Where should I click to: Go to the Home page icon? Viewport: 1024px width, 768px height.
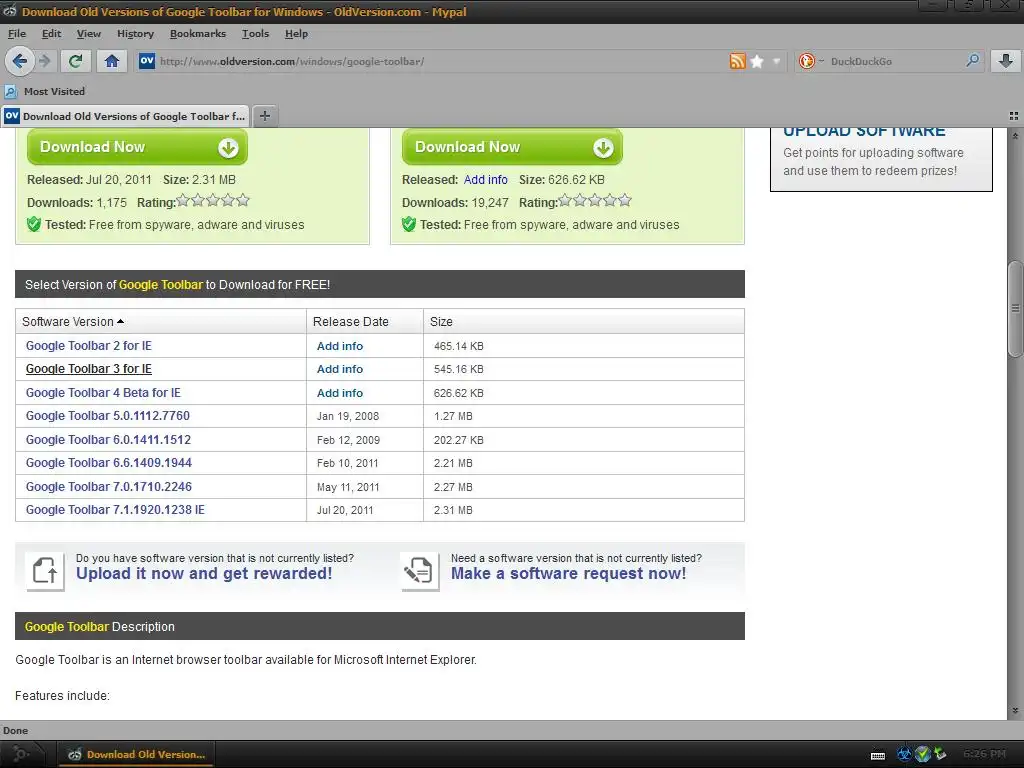click(112, 61)
